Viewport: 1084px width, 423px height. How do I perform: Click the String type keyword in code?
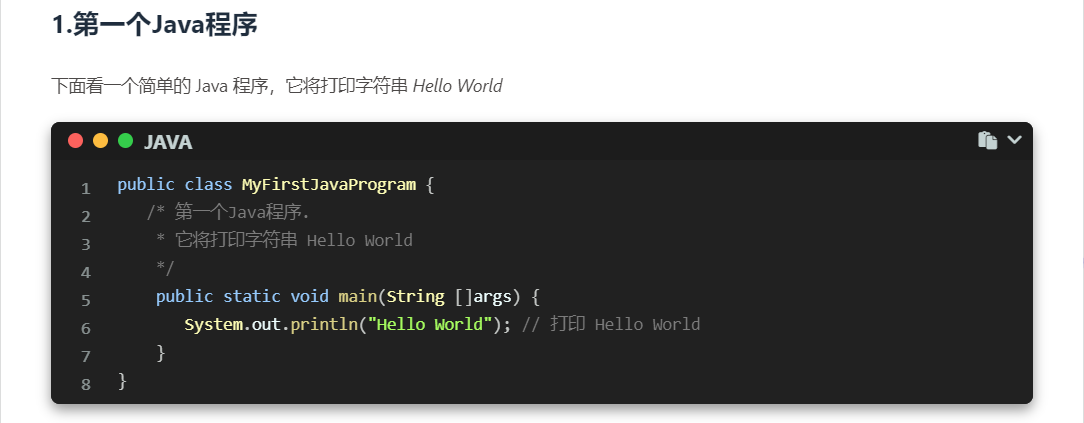pos(415,297)
